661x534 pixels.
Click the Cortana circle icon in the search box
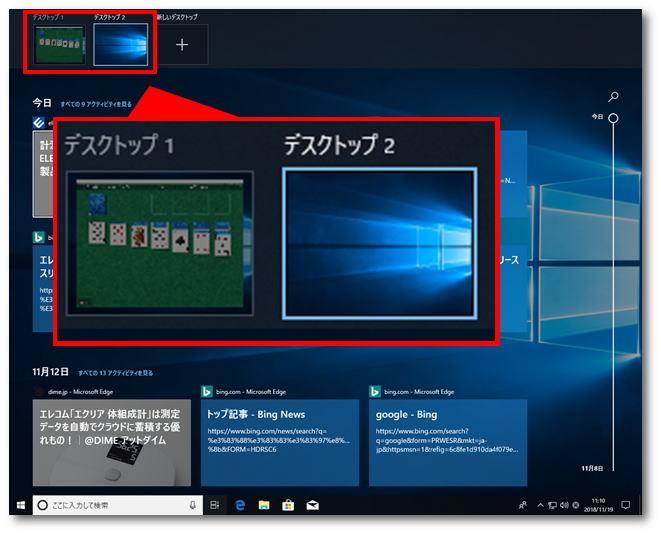(x=43, y=505)
